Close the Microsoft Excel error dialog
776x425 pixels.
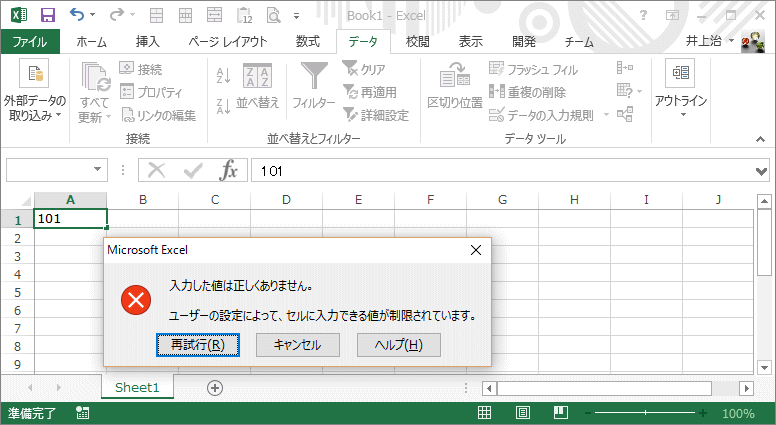476,250
